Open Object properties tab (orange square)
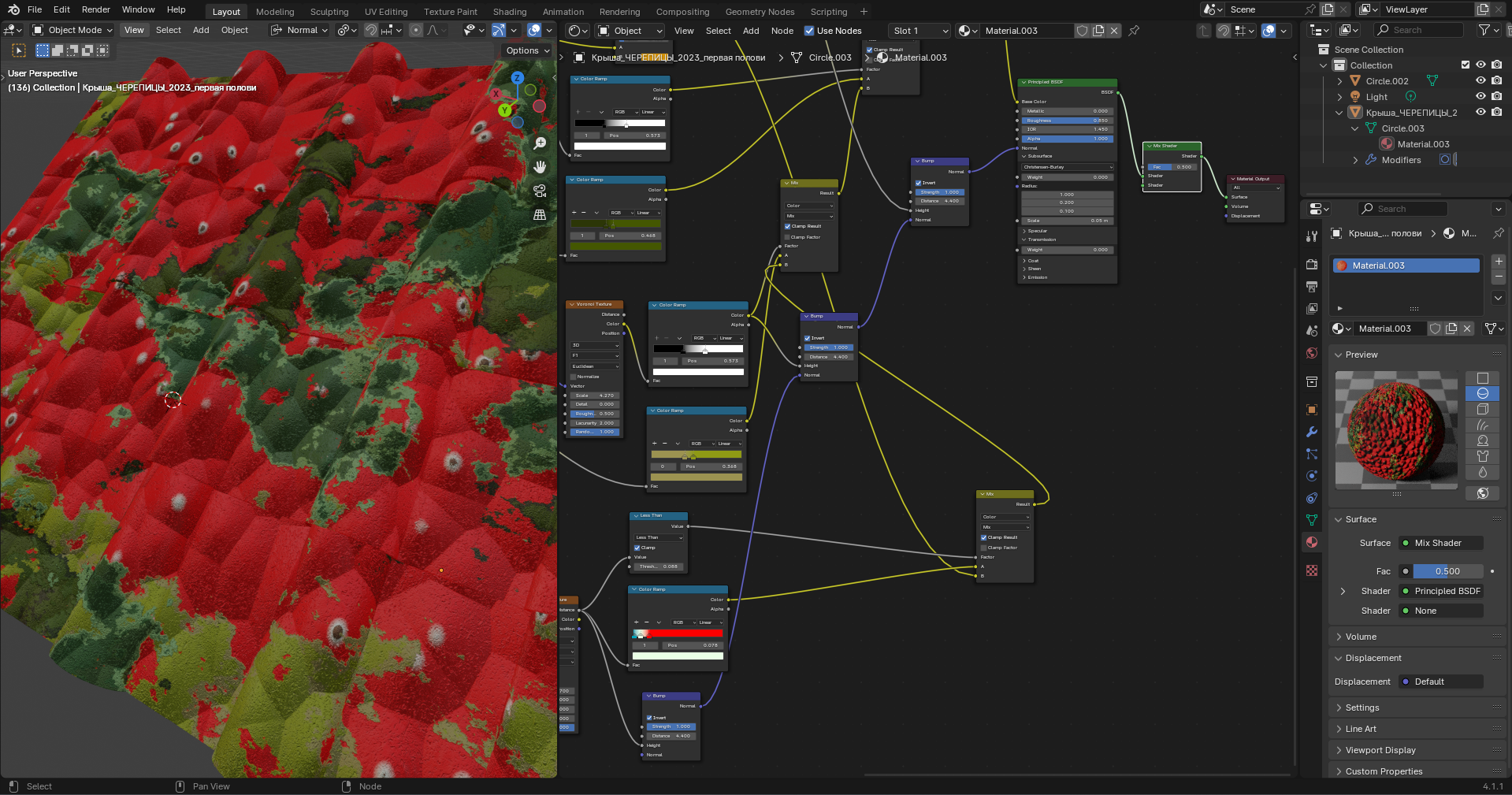Screen dimensions: 1512x795 [x=1312, y=410]
